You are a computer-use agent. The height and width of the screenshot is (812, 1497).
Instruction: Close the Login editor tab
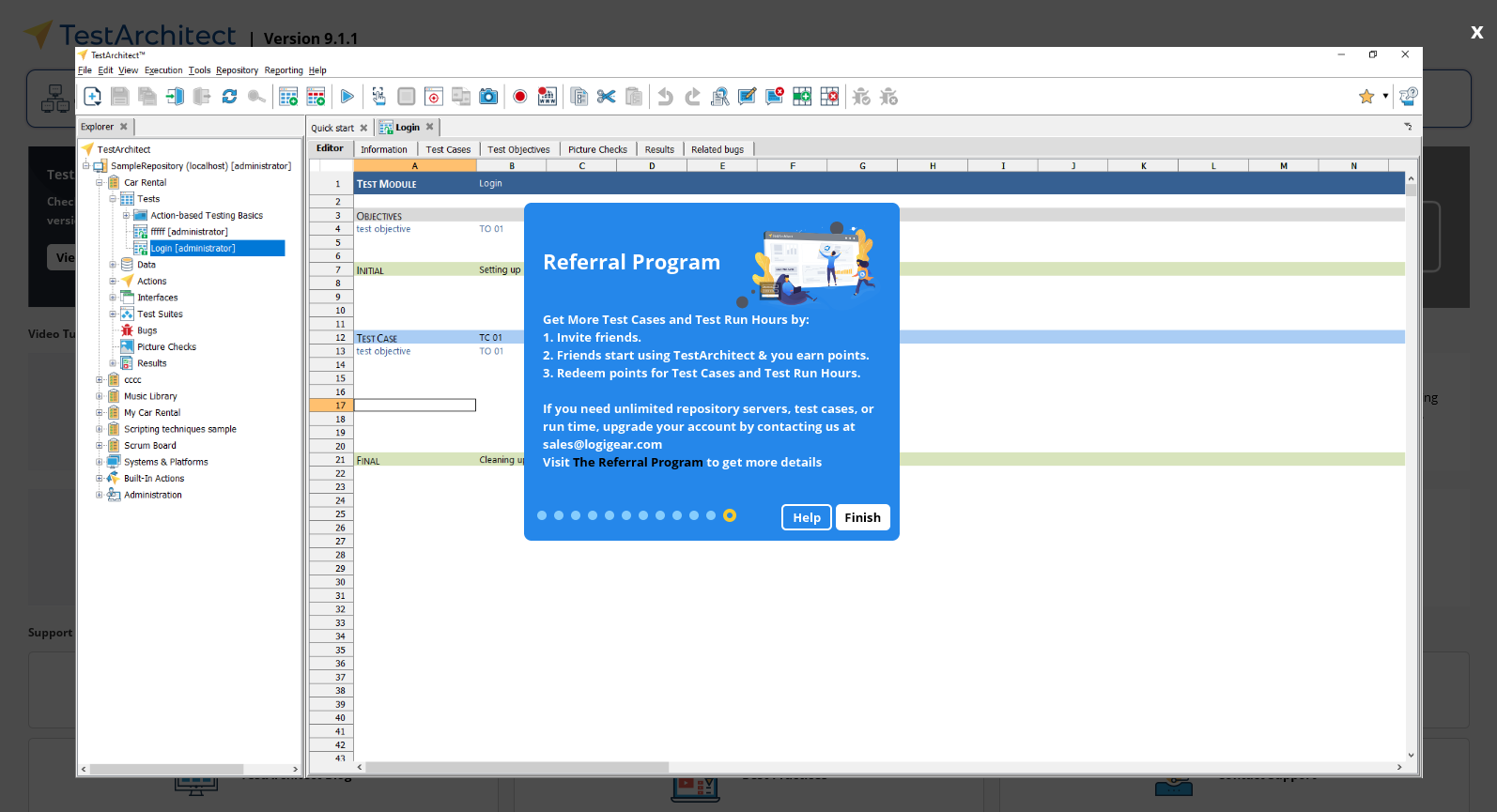click(x=430, y=127)
